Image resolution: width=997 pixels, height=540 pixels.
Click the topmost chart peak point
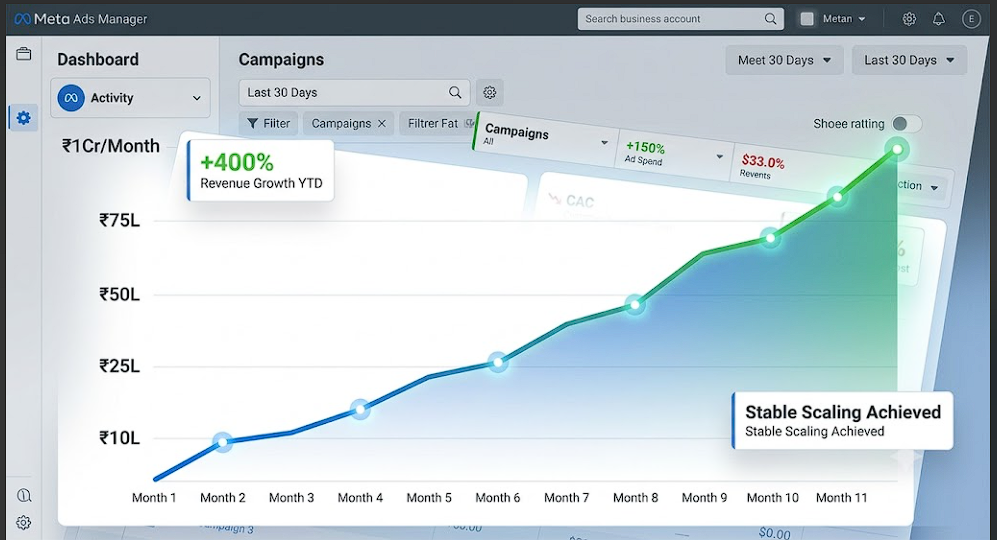point(897,150)
